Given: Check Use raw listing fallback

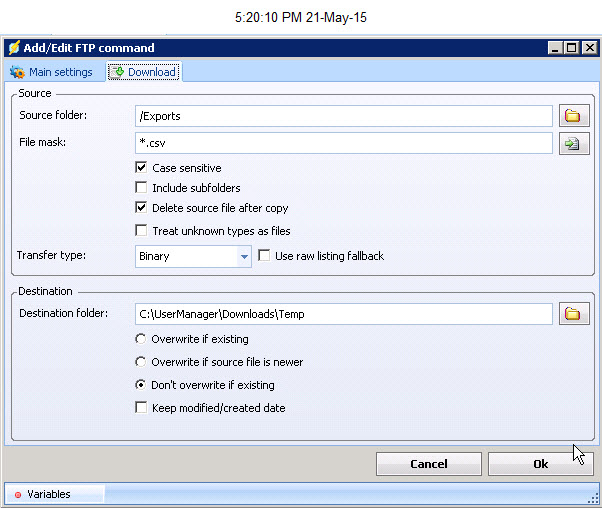Looking at the screenshot, I should 265,256.
